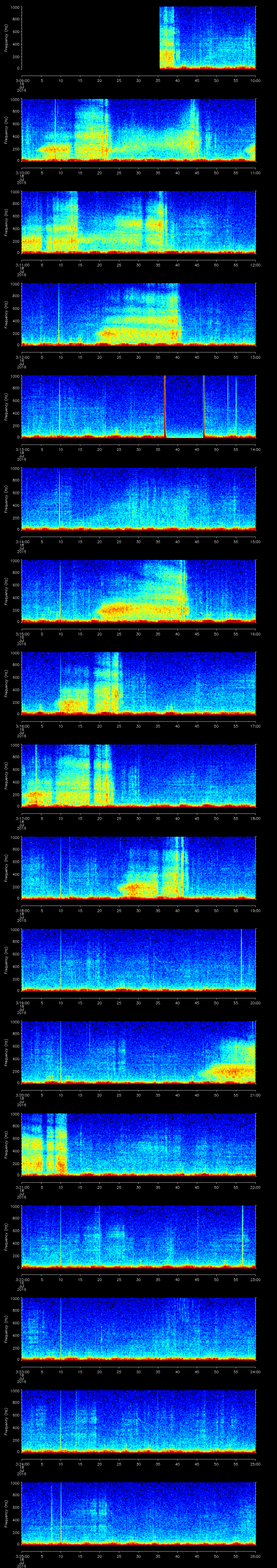The width and height of the screenshot is (277, 1568).
Task: Select the 3:24:00 time axis label
Action: [x=22, y=1463]
